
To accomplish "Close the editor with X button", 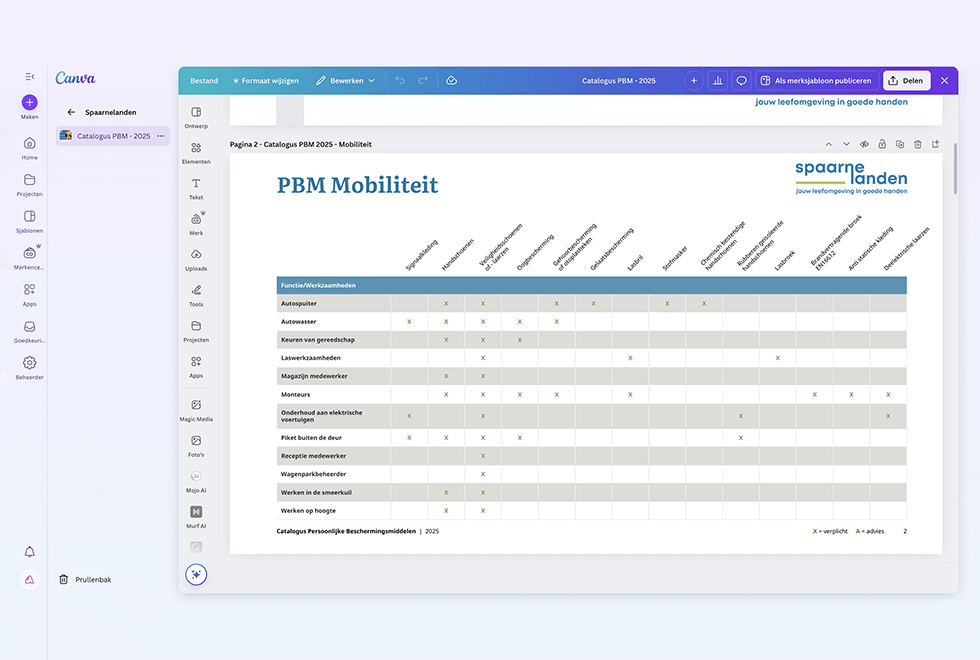I will 944,81.
